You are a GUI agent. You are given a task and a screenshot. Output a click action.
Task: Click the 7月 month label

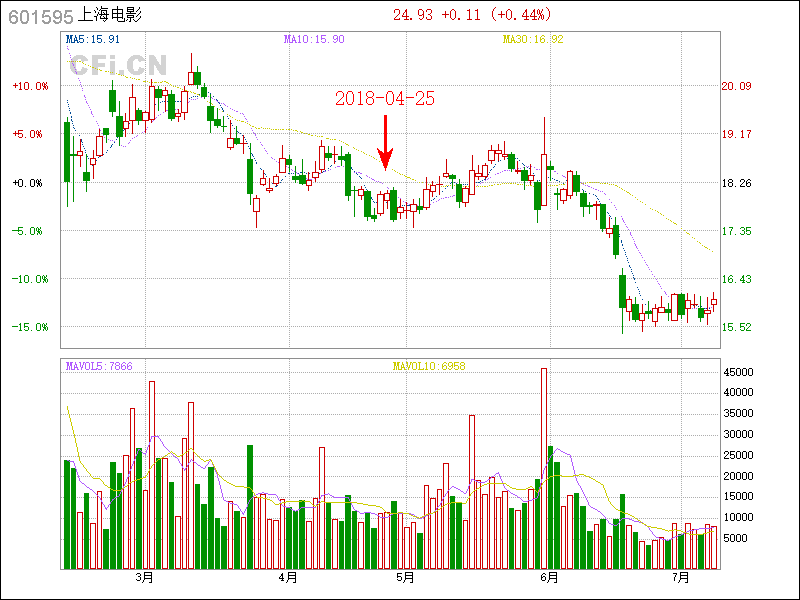681,578
